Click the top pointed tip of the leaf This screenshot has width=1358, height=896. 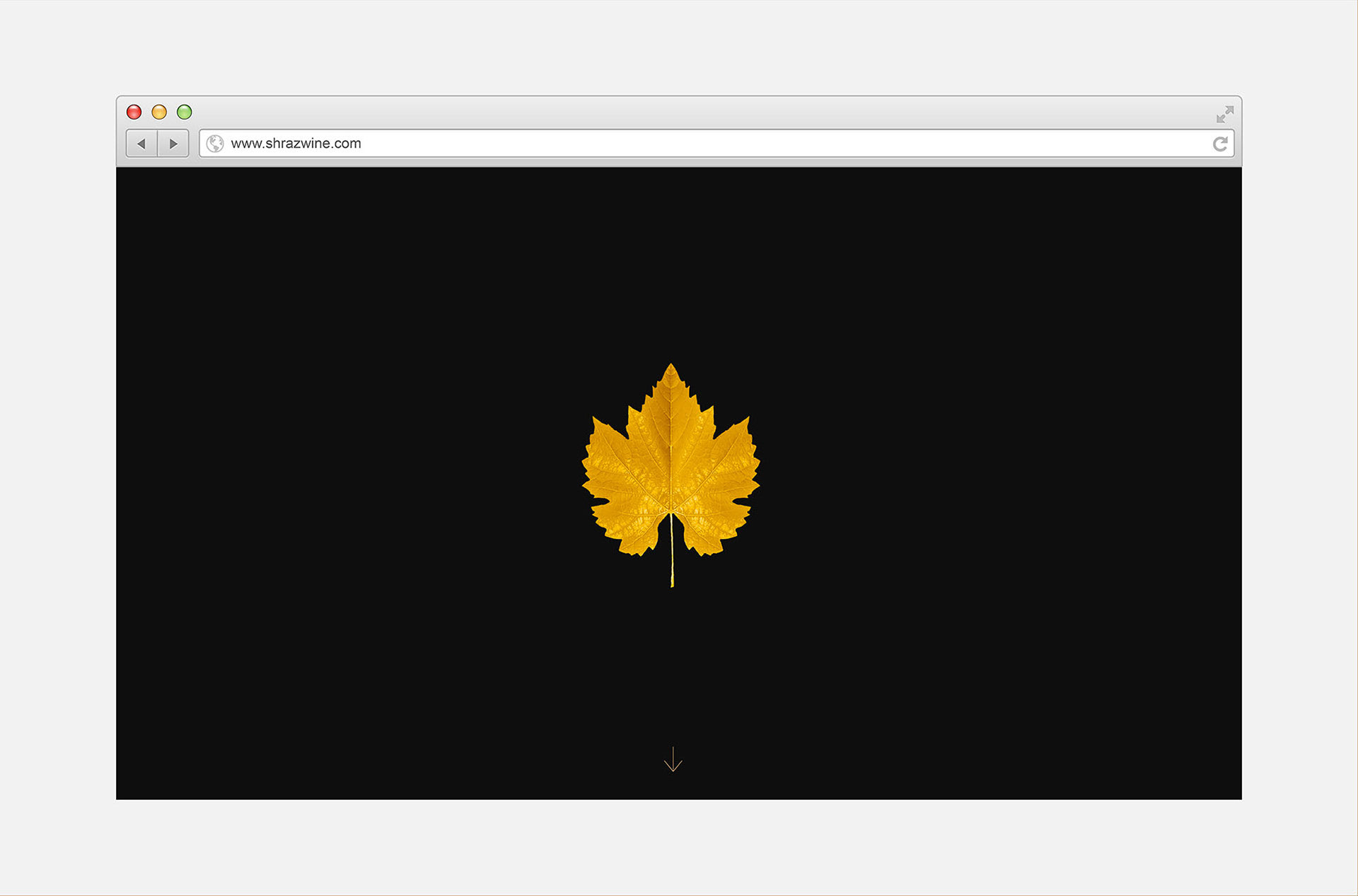point(671,369)
